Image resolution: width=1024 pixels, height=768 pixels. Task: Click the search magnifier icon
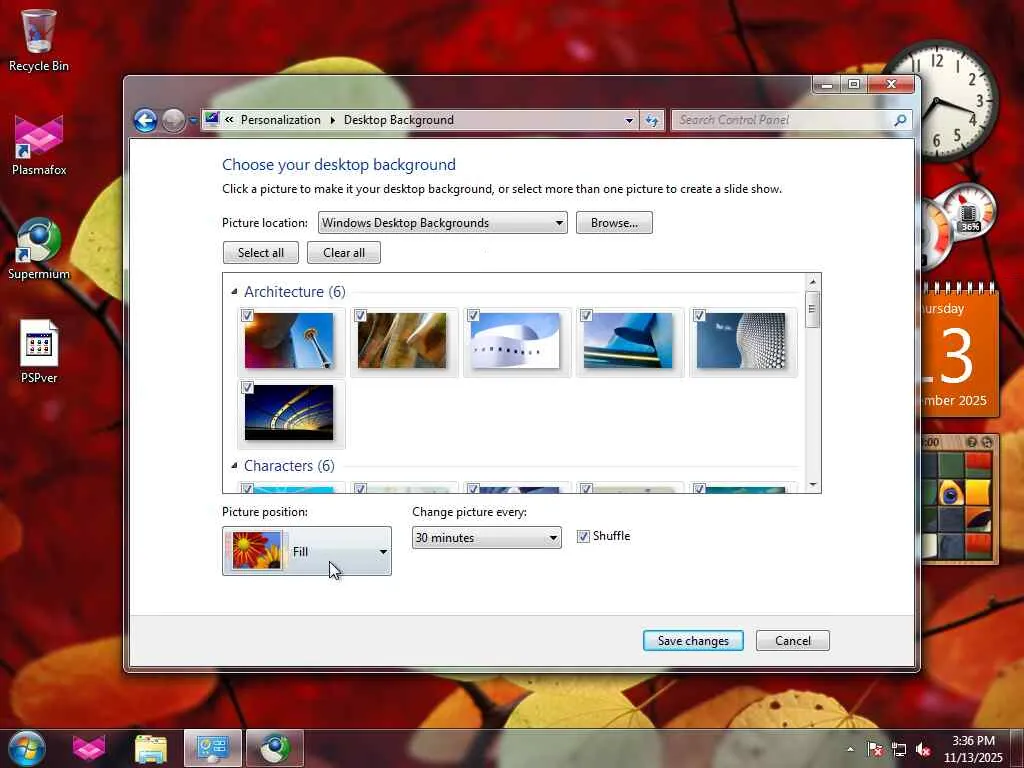(901, 120)
